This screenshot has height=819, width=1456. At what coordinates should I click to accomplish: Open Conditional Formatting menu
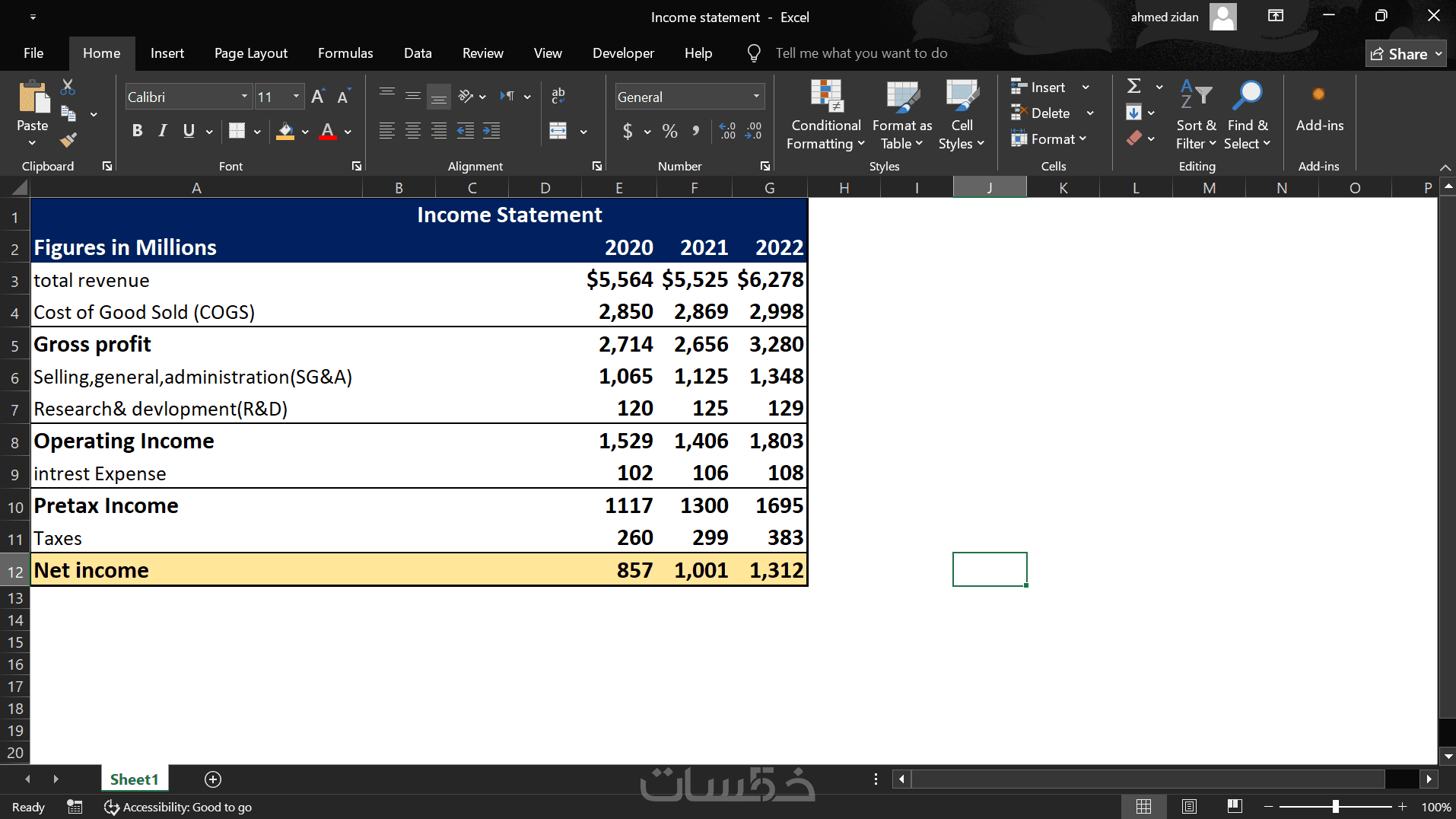(x=825, y=115)
